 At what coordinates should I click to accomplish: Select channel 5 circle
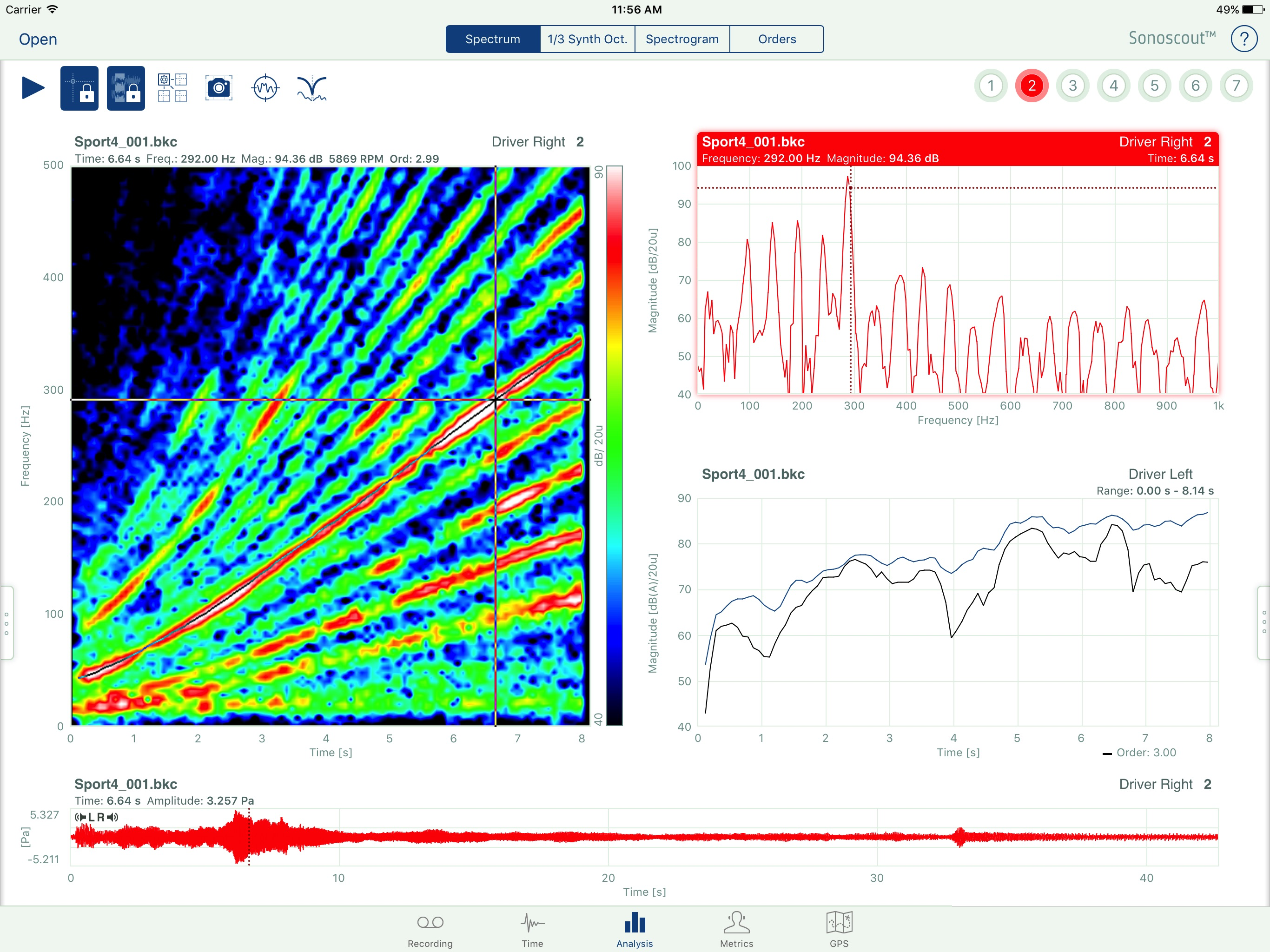[x=1155, y=86]
